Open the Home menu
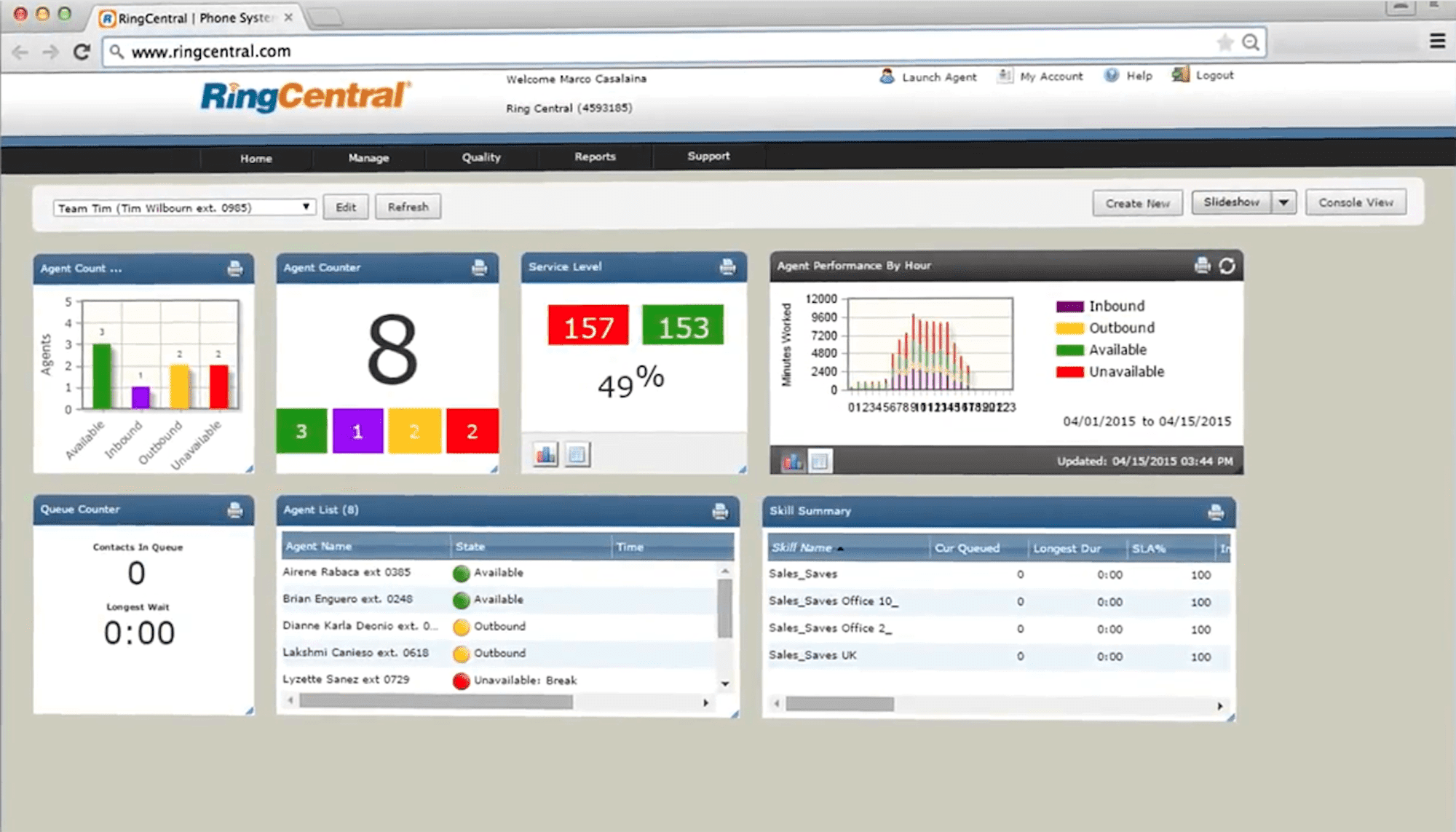 pos(256,158)
